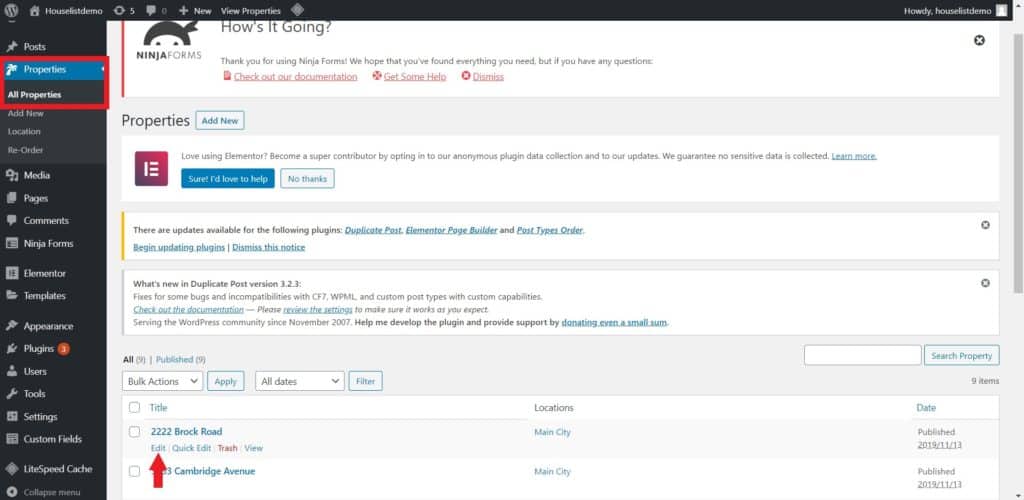Click the Dismiss this notice link

click(x=268, y=247)
